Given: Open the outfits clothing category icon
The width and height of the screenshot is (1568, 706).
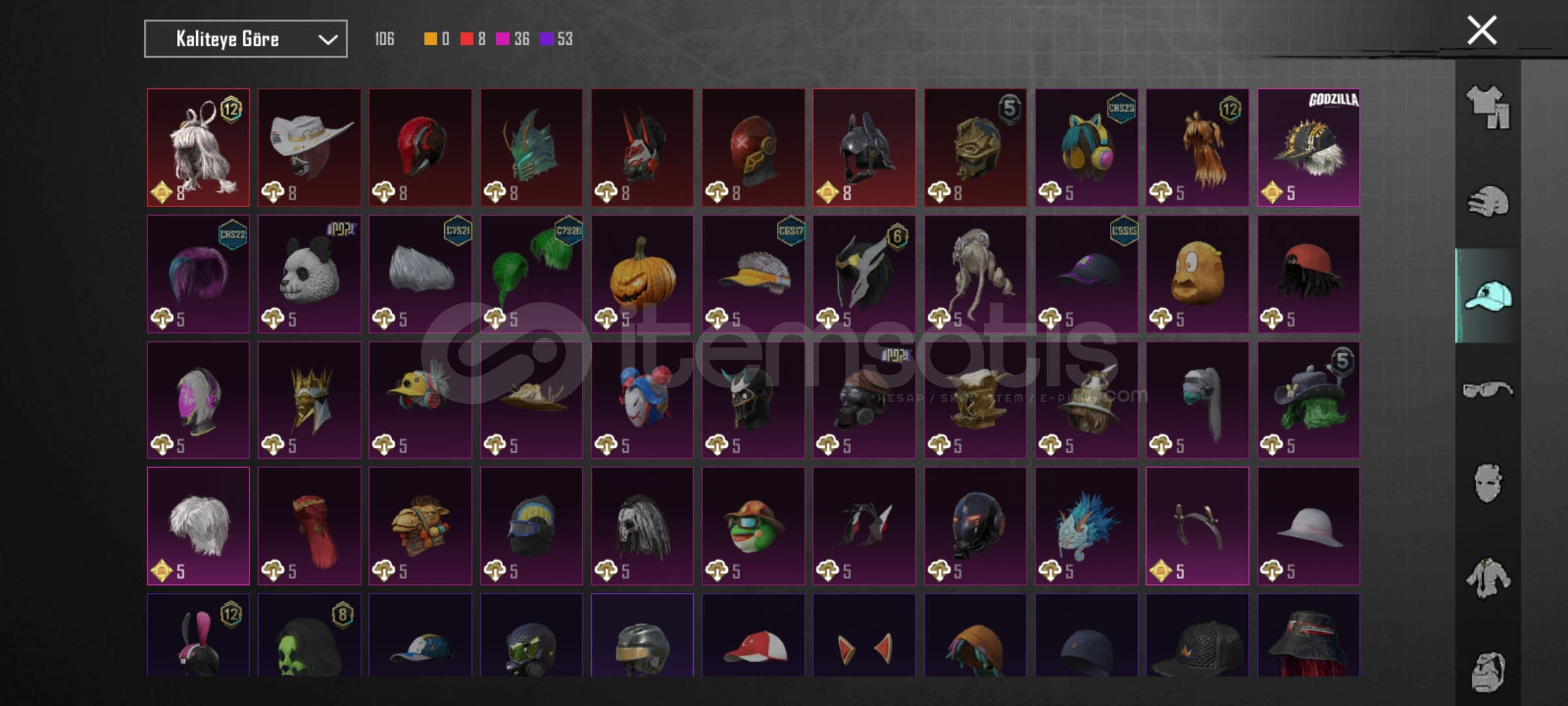Looking at the screenshot, I should coord(1488,107).
